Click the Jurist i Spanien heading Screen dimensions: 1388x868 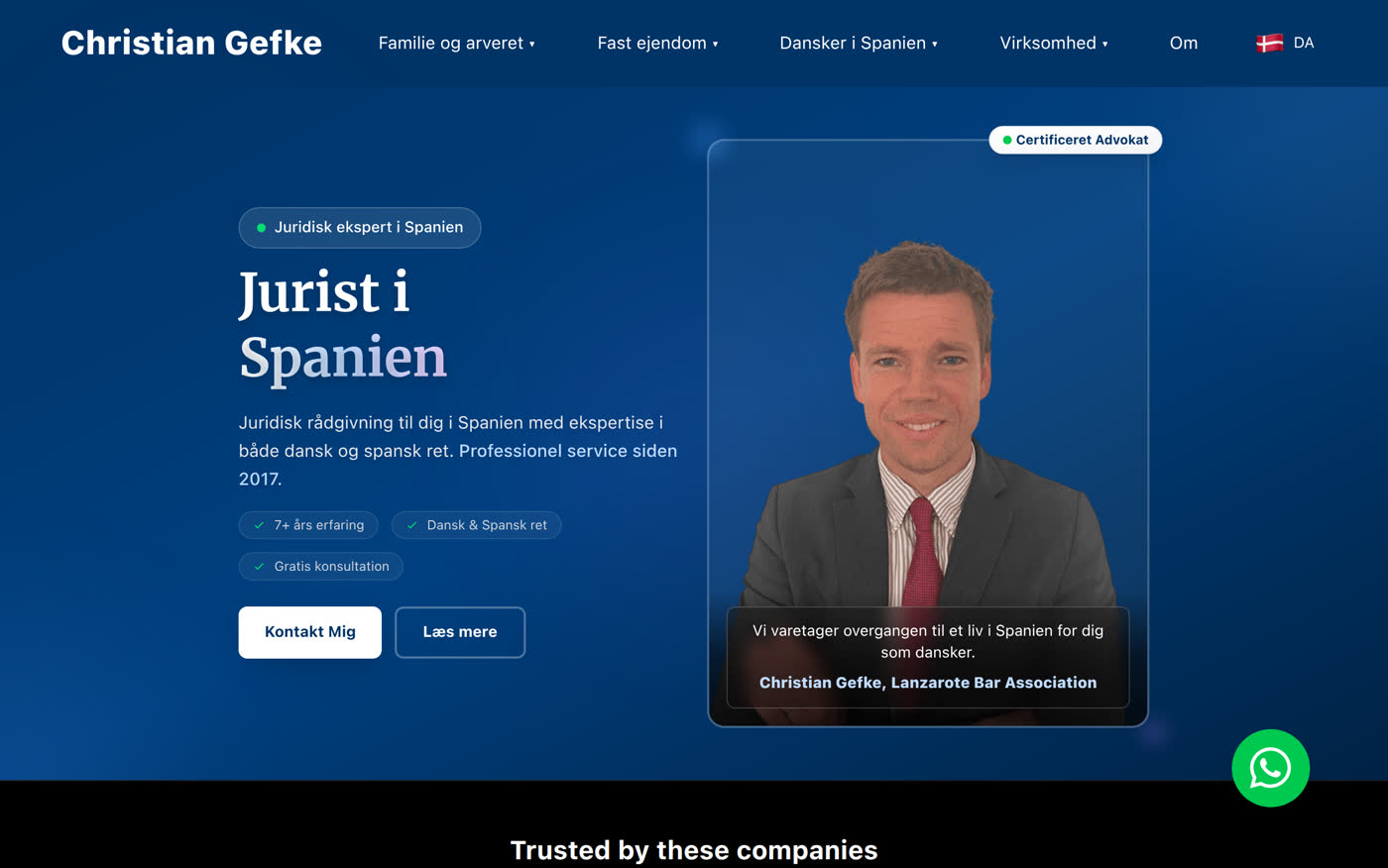pyautogui.click(x=343, y=324)
